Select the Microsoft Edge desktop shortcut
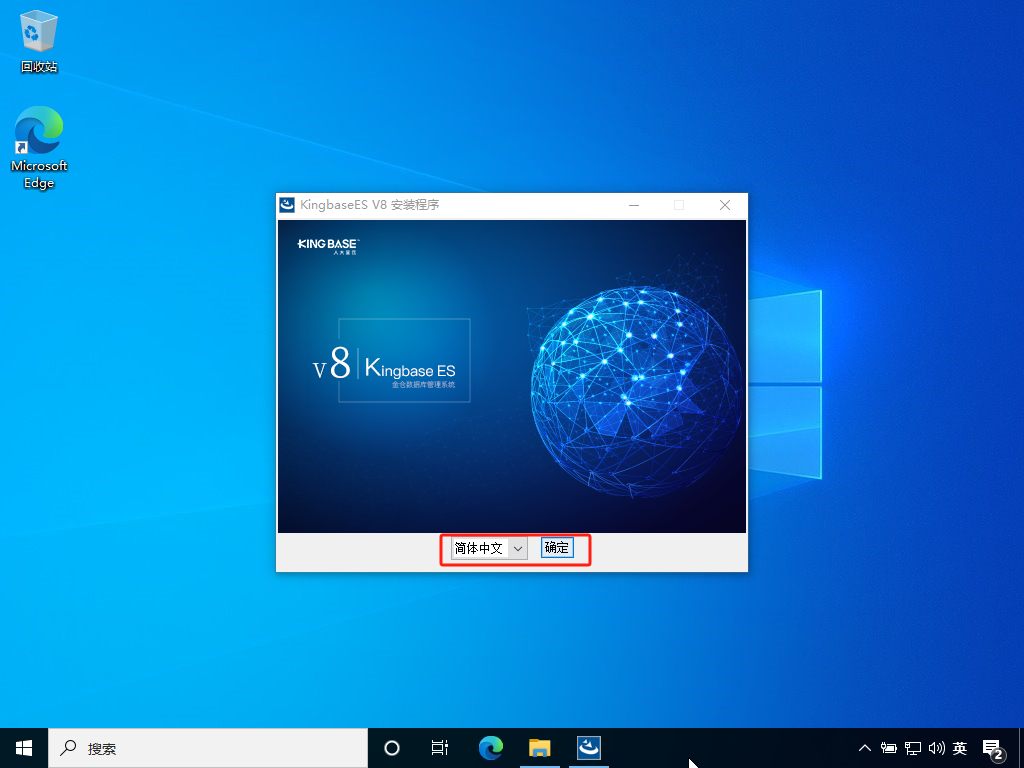 pyautogui.click(x=39, y=148)
